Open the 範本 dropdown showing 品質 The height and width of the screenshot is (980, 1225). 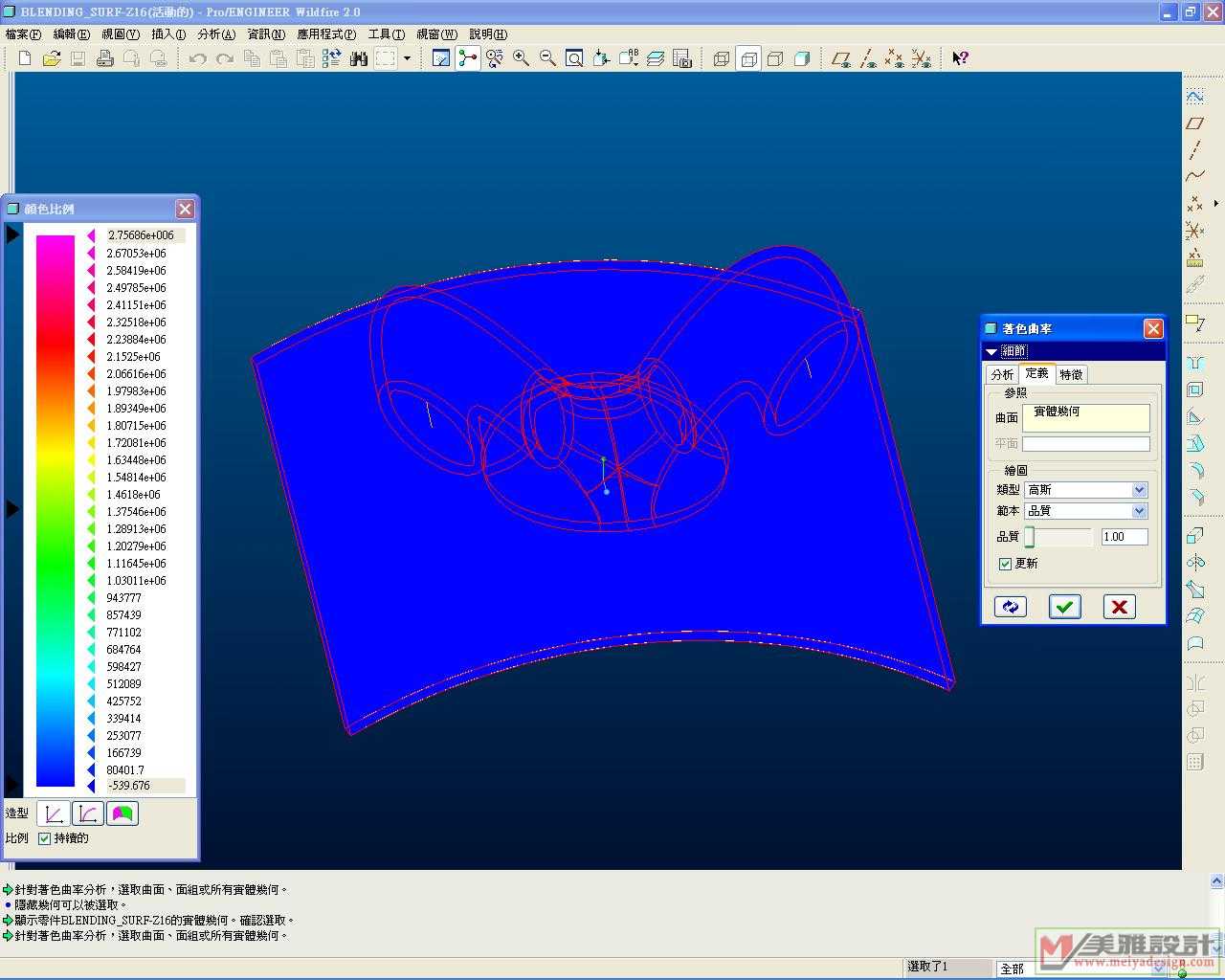coord(1139,511)
